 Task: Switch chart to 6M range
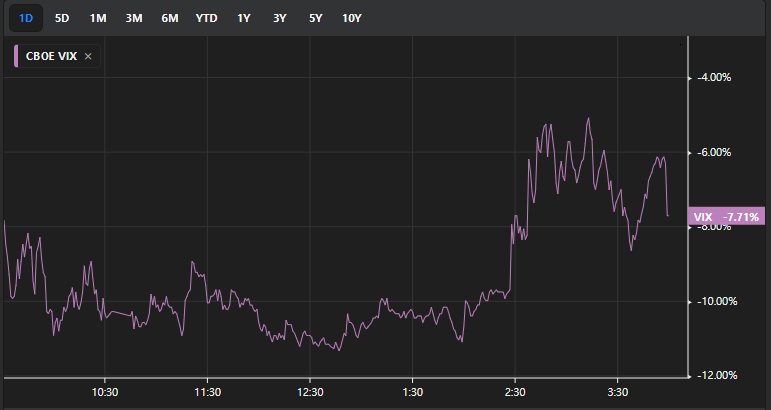tap(170, 18)
